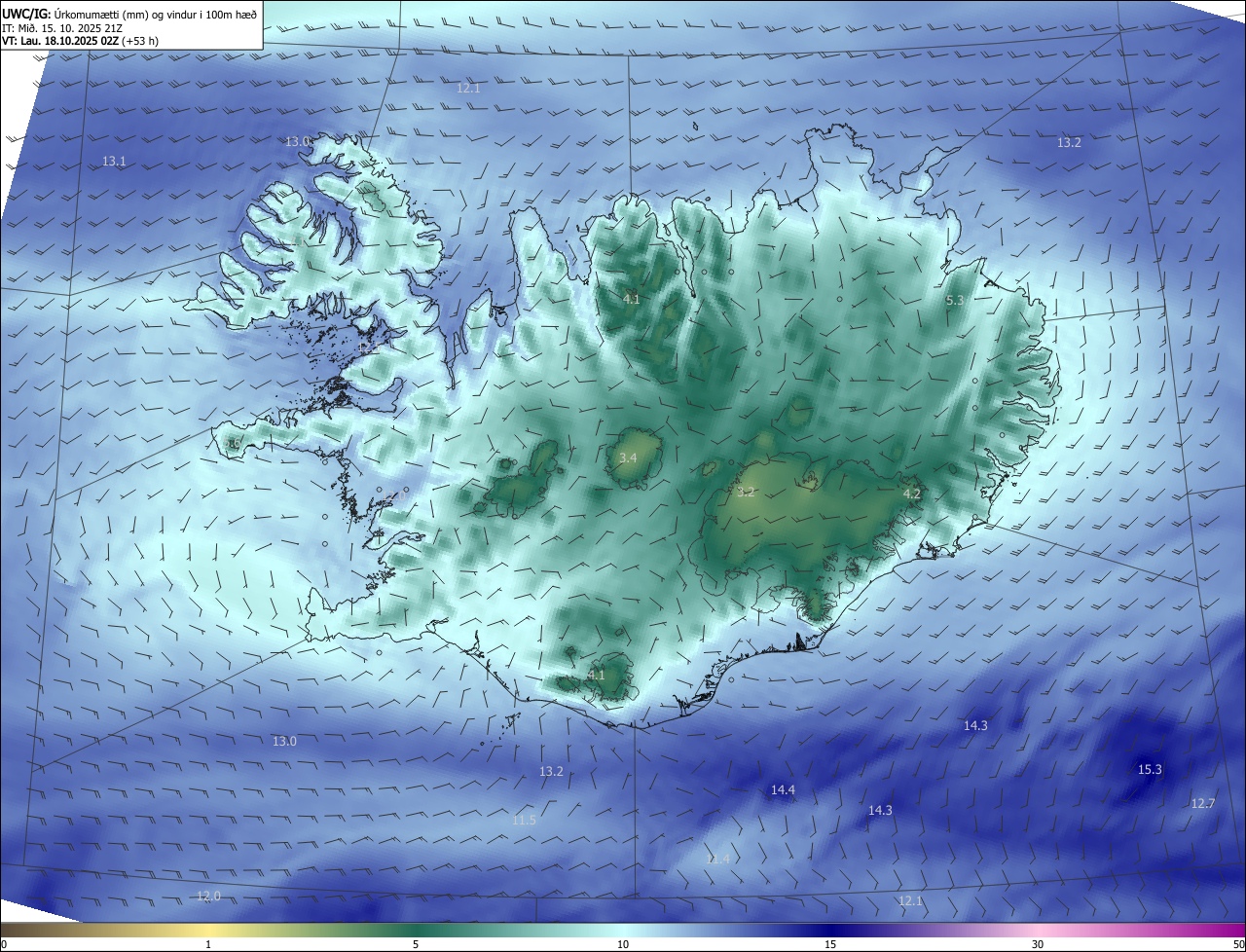Viewport: 1246px width, 952px height.
Task: Click the 'IT: Mið. 15. 10. 2025 21Z' line
Action: tap(60, 28)
